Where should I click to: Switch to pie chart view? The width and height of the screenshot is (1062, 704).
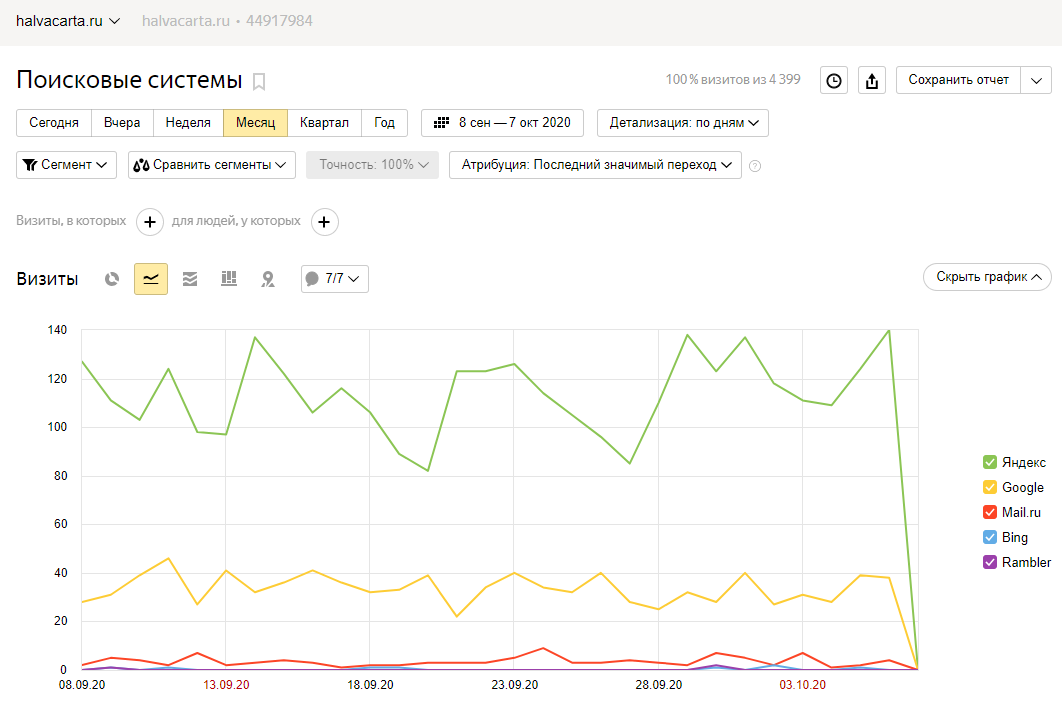click(x=113, y=279)
